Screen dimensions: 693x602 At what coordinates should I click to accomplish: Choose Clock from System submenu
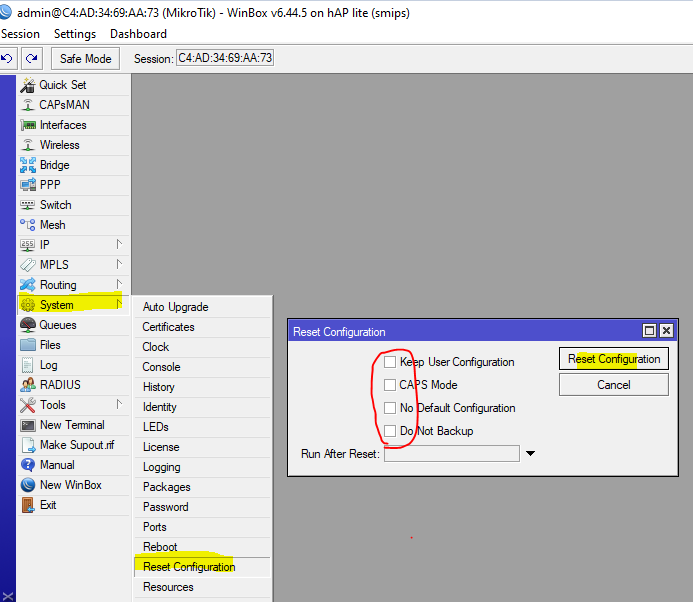[202, 347]
